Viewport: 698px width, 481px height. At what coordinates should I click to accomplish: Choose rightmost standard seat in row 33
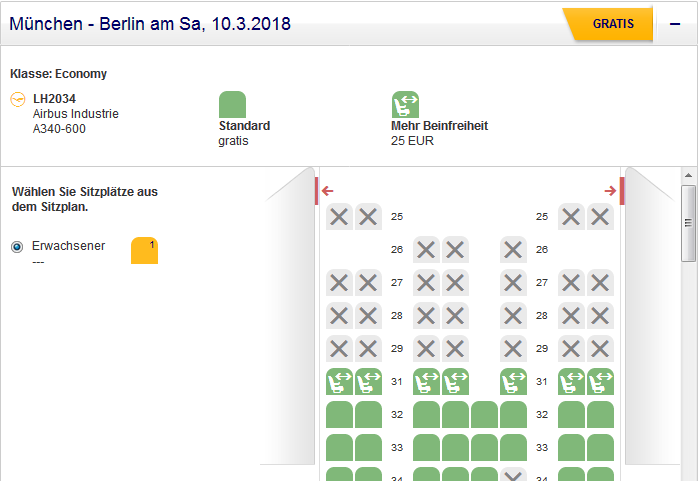click(600, 447)
